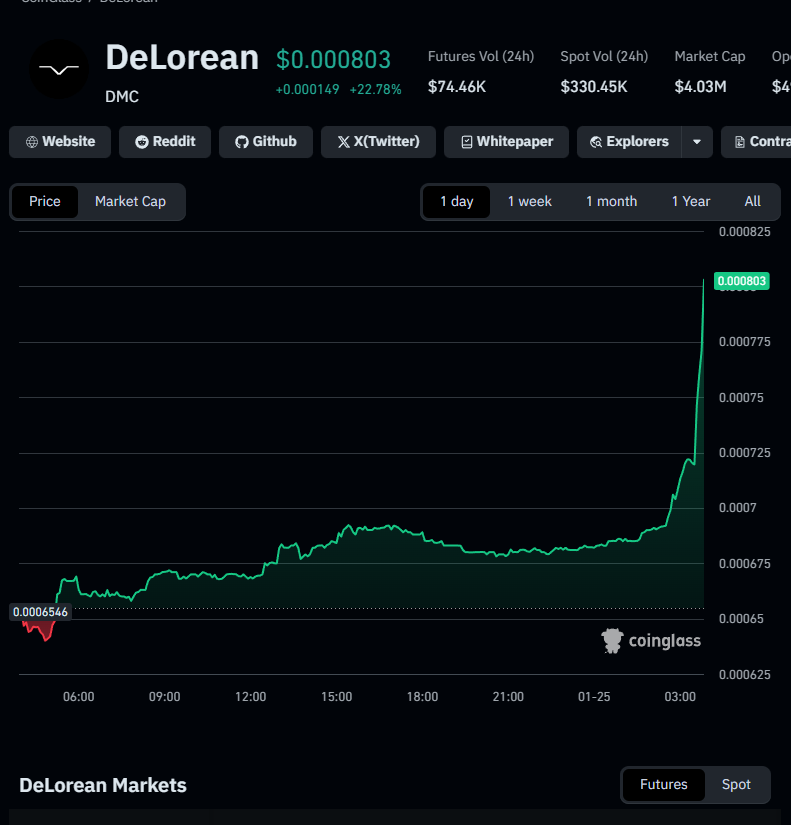The width and height of the screenshot is (791, 825).
Task: Select the 1 week timeframe
Action: tap(530, 202)
